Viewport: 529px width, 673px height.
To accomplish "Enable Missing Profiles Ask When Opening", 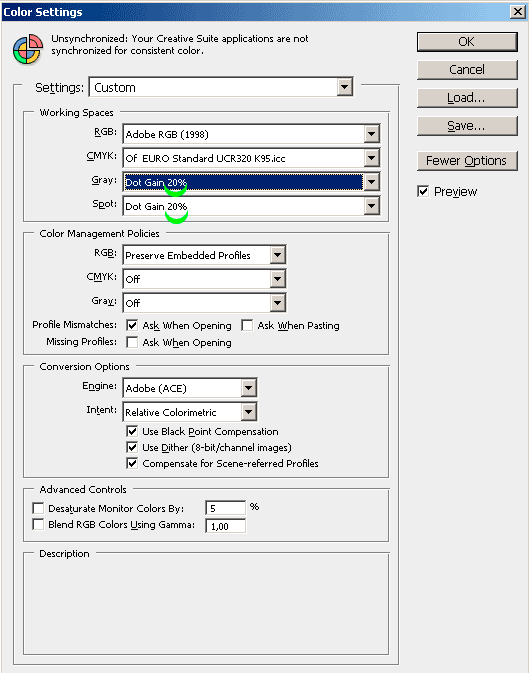I will click(x=132, y=343).
